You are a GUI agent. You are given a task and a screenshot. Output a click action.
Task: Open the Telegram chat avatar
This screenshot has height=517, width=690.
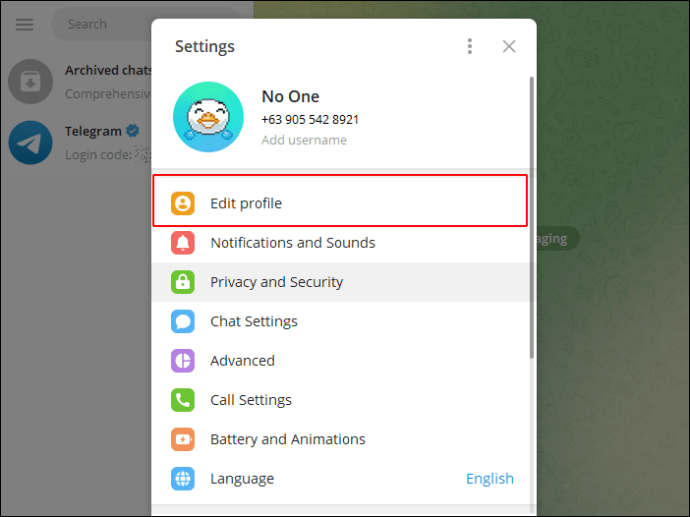click(x=30, y=142)
